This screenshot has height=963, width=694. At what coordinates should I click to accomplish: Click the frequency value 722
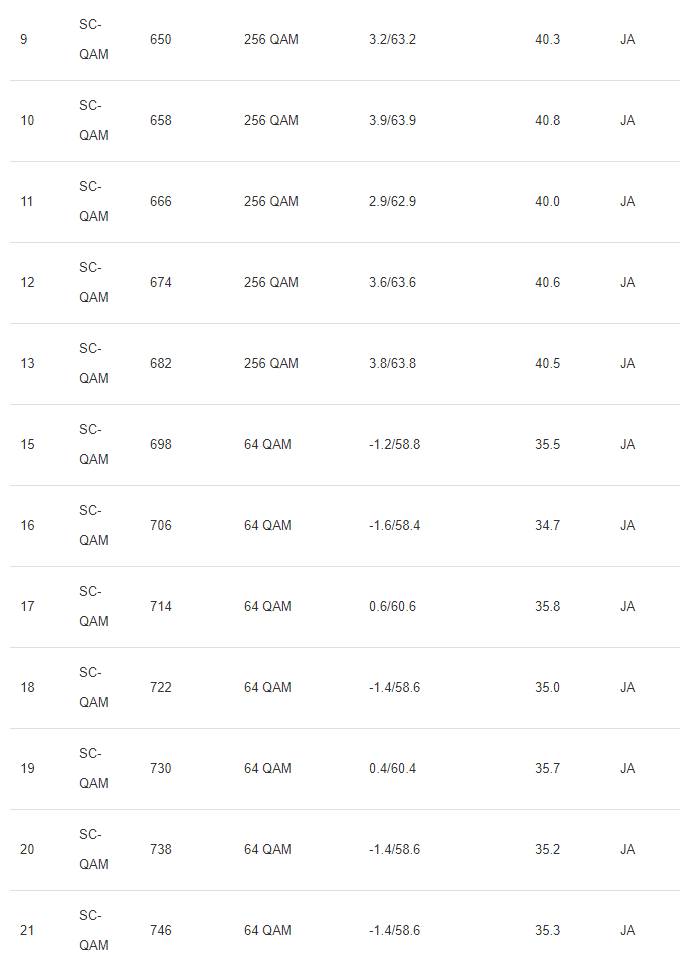pyautogui.click(x=160, y=688)
